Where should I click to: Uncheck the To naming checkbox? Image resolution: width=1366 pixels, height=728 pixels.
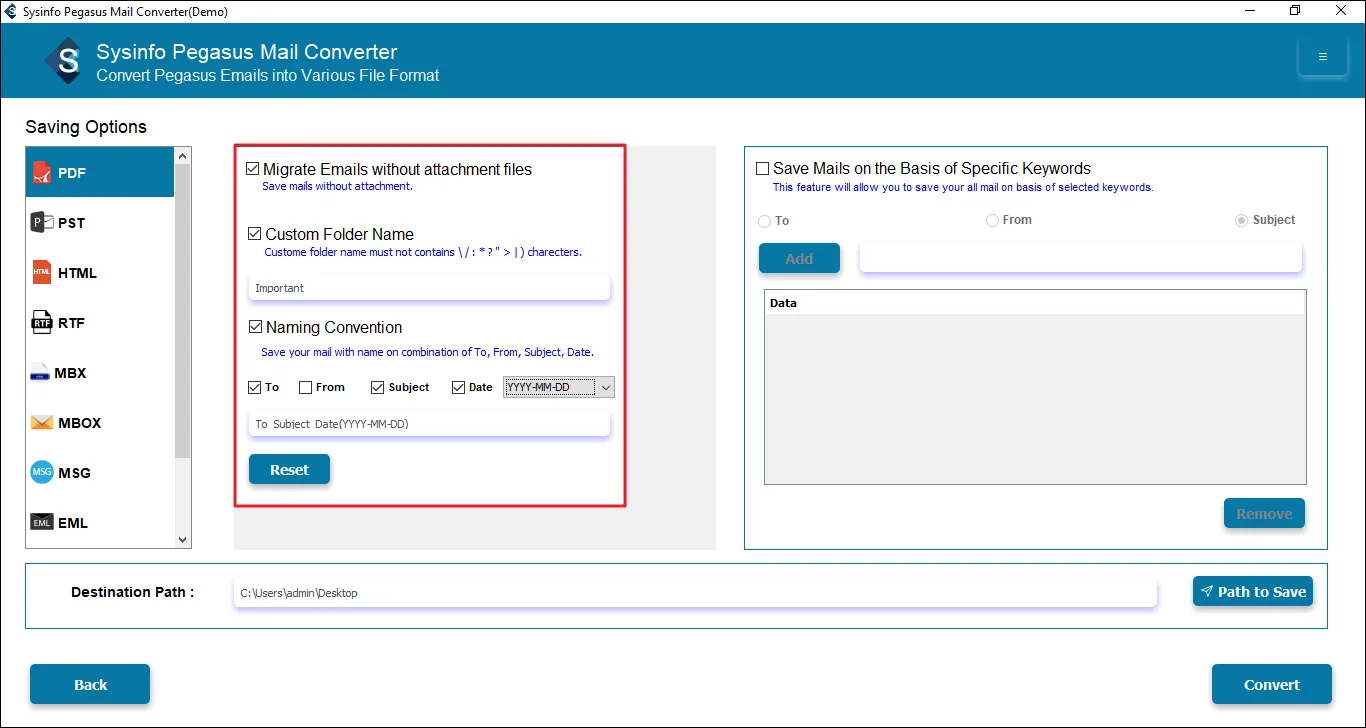(255, 387)
